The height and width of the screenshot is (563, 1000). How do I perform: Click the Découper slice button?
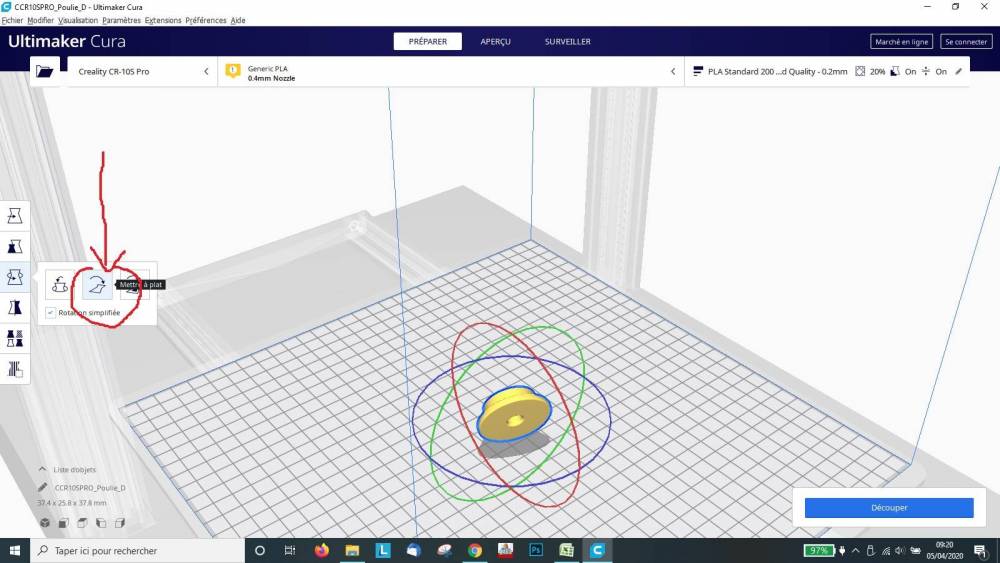[889, 508]
